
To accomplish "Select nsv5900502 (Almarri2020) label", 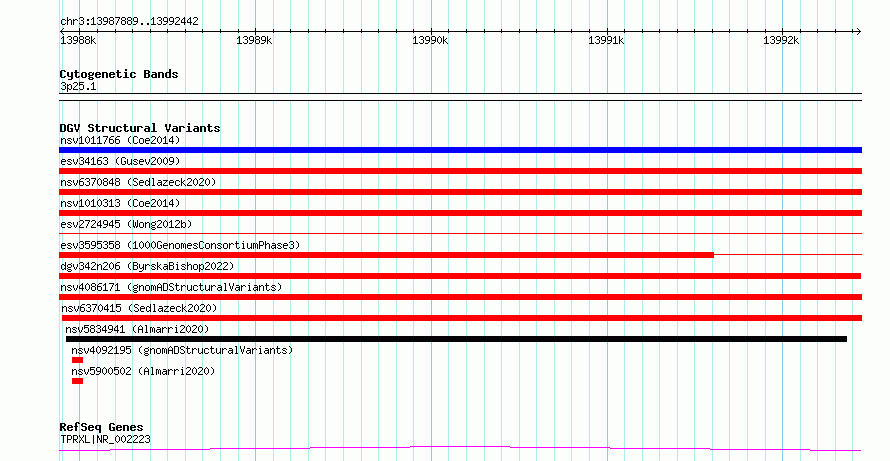I will click(x=143, y=371).
